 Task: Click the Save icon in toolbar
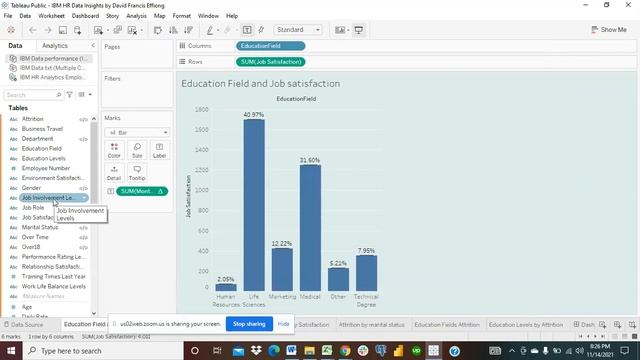pyautogui.click(x=62, y=30)
